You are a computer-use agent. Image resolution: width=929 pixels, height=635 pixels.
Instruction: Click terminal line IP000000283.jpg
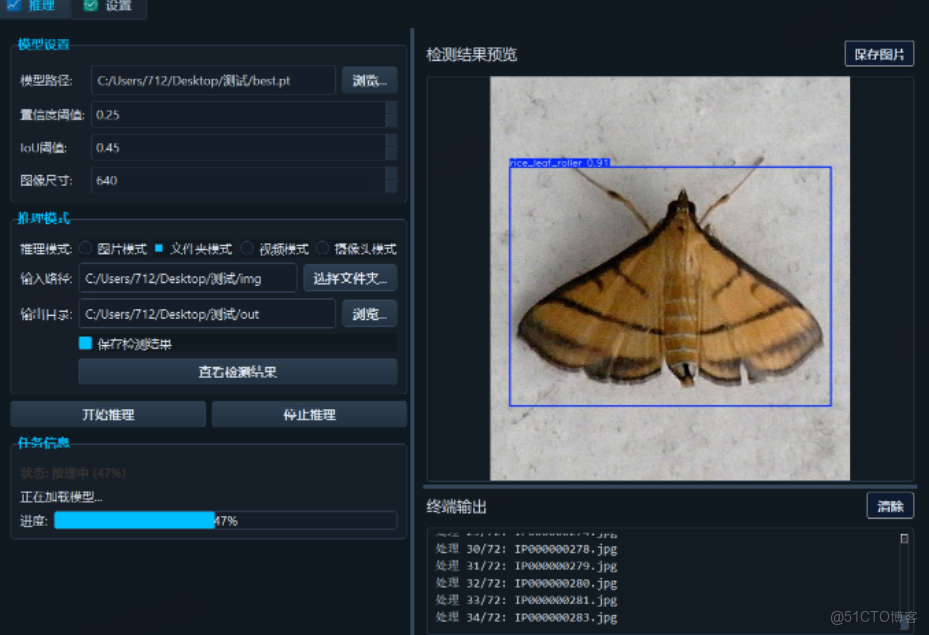(x=526, y=618)
